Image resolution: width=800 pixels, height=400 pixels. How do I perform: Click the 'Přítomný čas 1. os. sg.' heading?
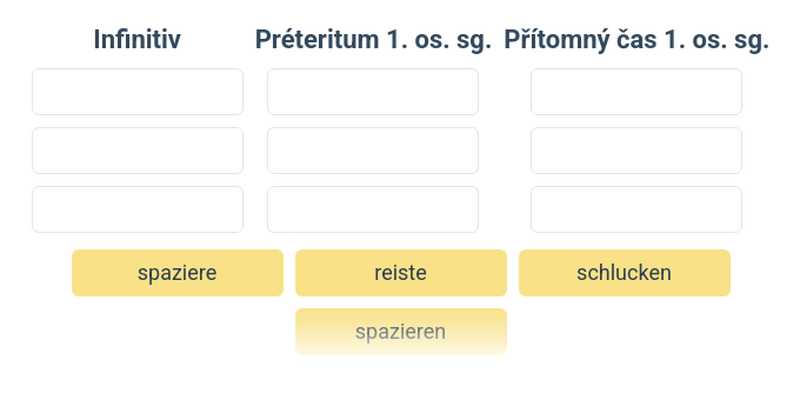636,40
